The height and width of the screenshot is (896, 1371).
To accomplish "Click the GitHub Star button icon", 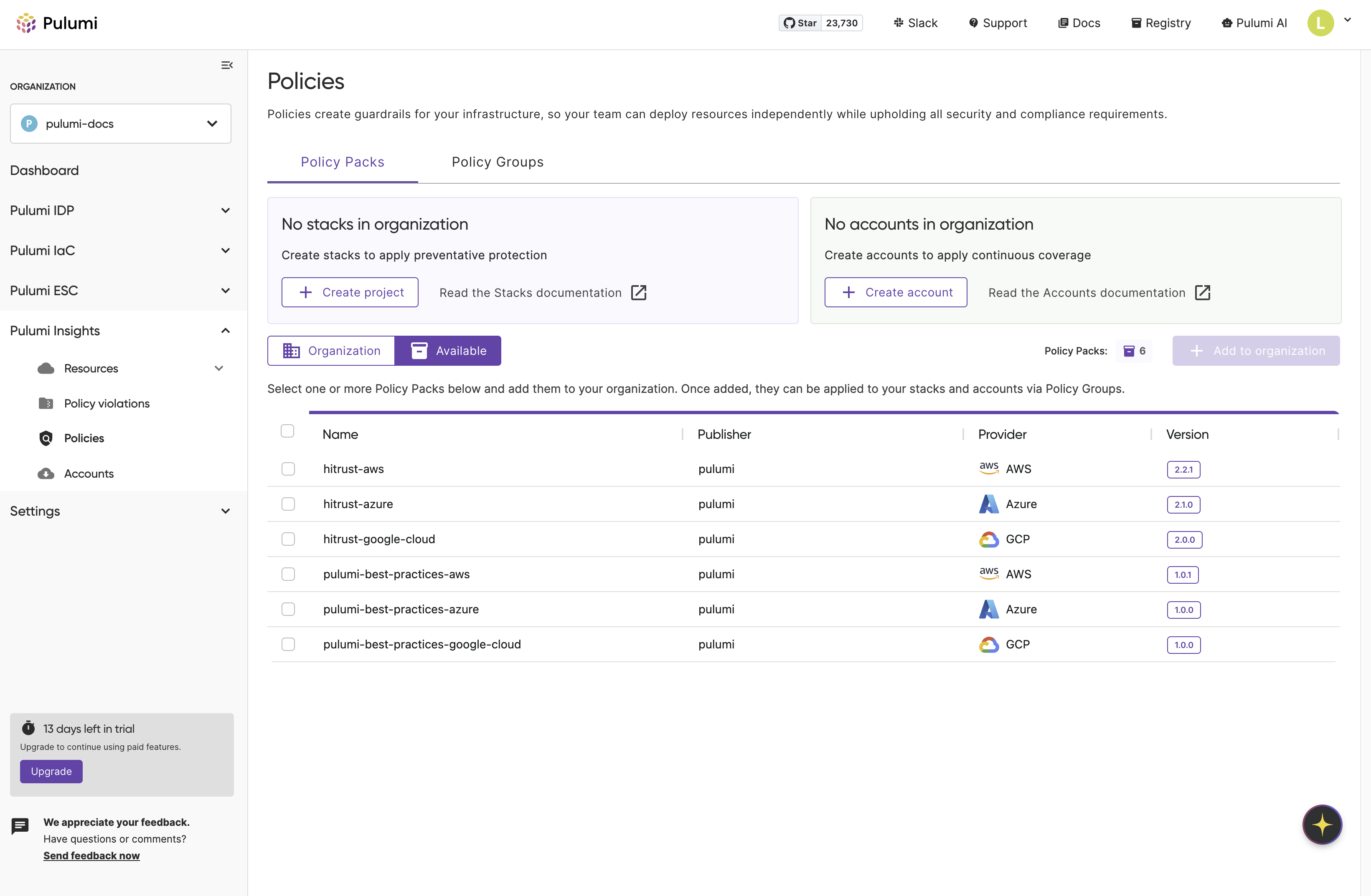I will pyautogui.click(x=800, y=23).
